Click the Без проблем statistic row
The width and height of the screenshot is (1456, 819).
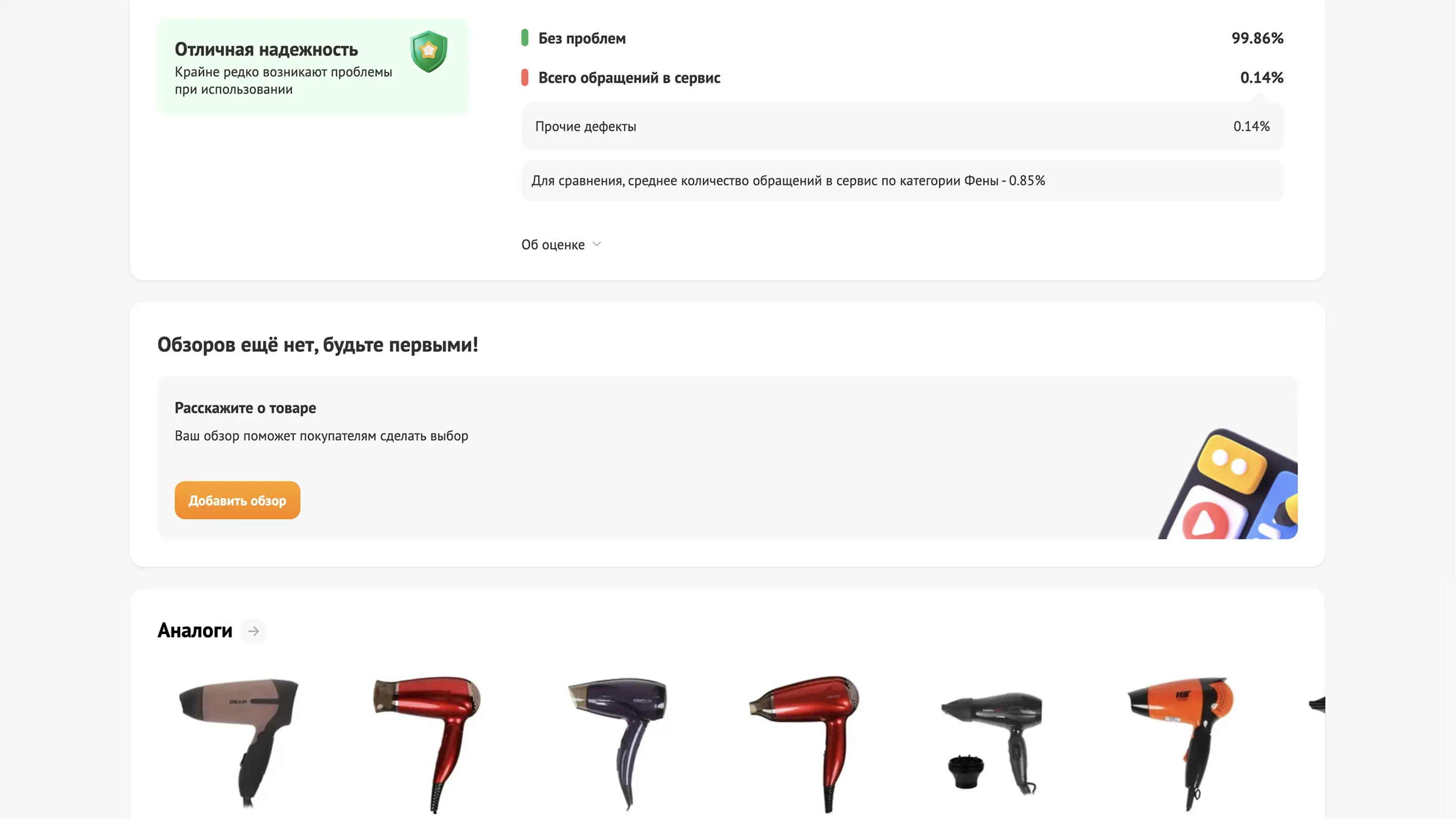[x=902, y=38]
